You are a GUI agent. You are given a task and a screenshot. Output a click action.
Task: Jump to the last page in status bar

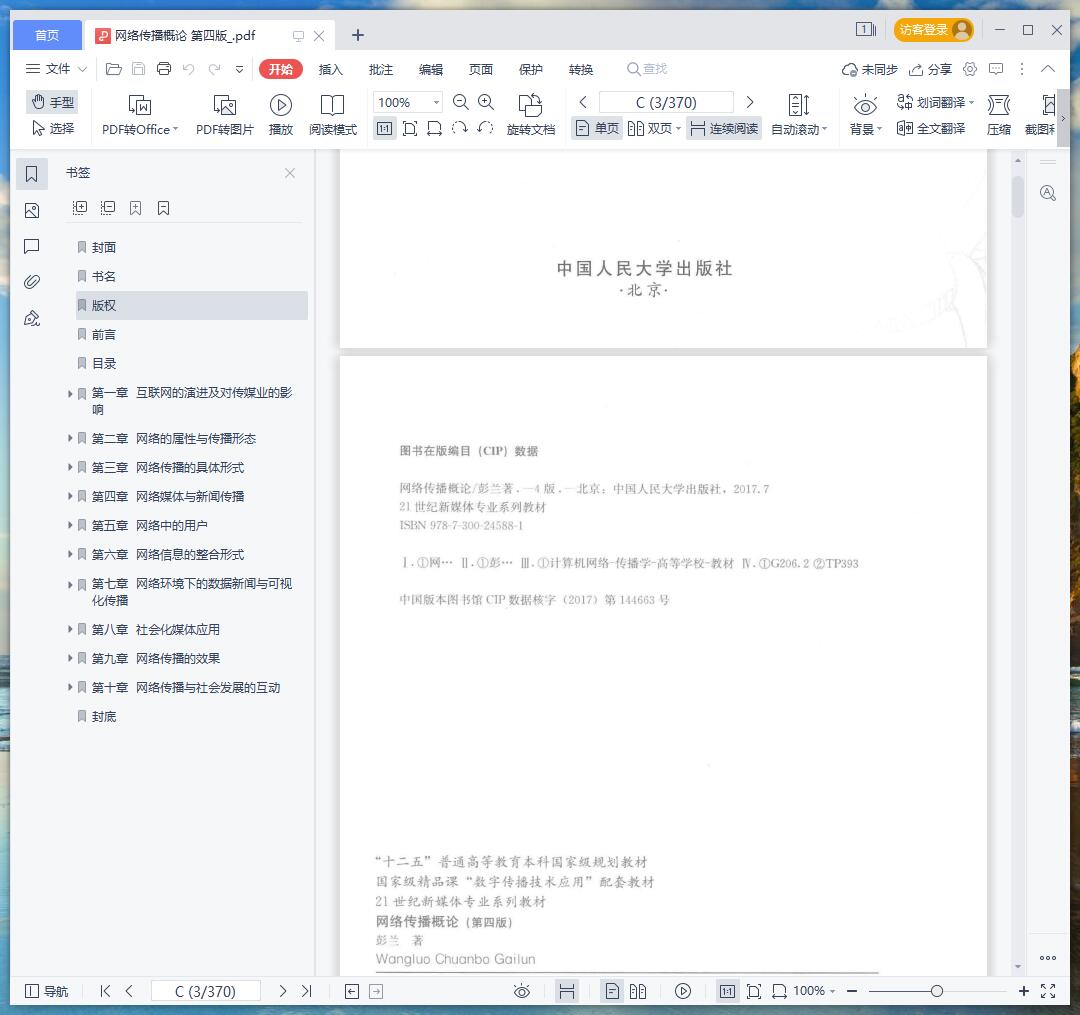(x=307, y=991)
